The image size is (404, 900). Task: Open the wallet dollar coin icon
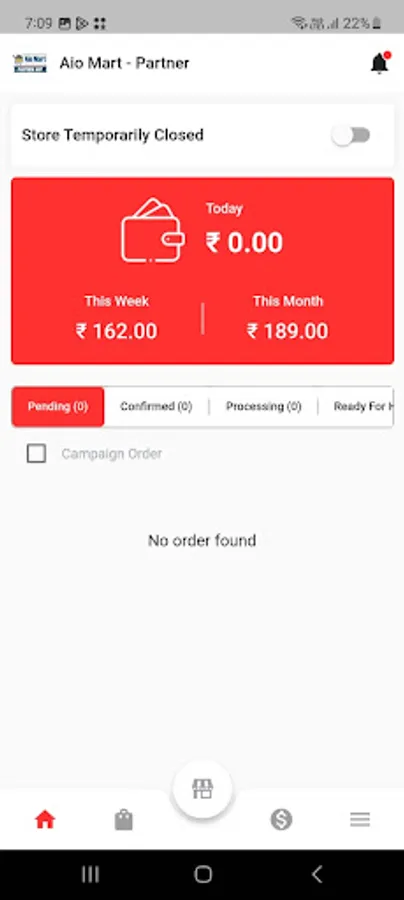tap(281, 820)
